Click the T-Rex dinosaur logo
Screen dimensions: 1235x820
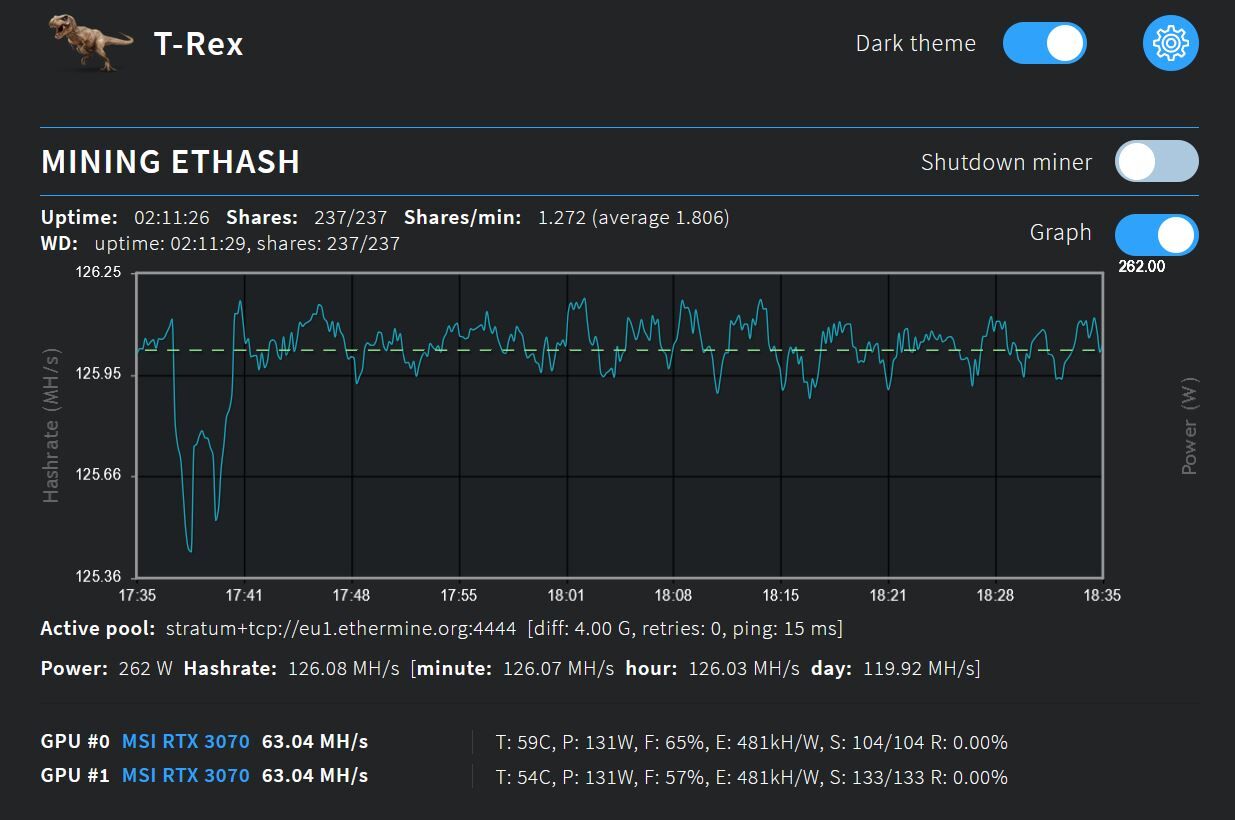[91, 43]
